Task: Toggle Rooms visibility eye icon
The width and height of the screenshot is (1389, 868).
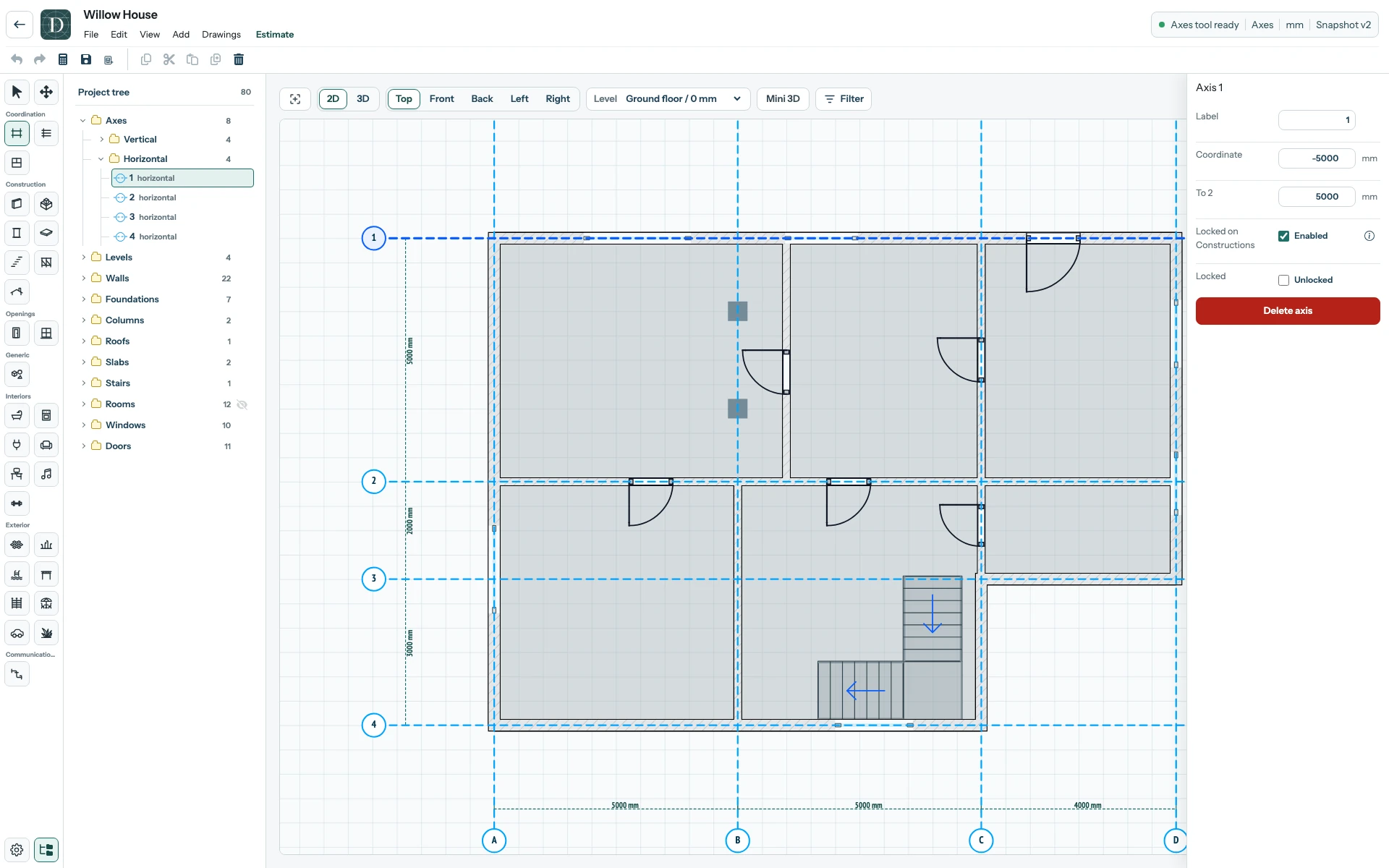Action: 242,404
